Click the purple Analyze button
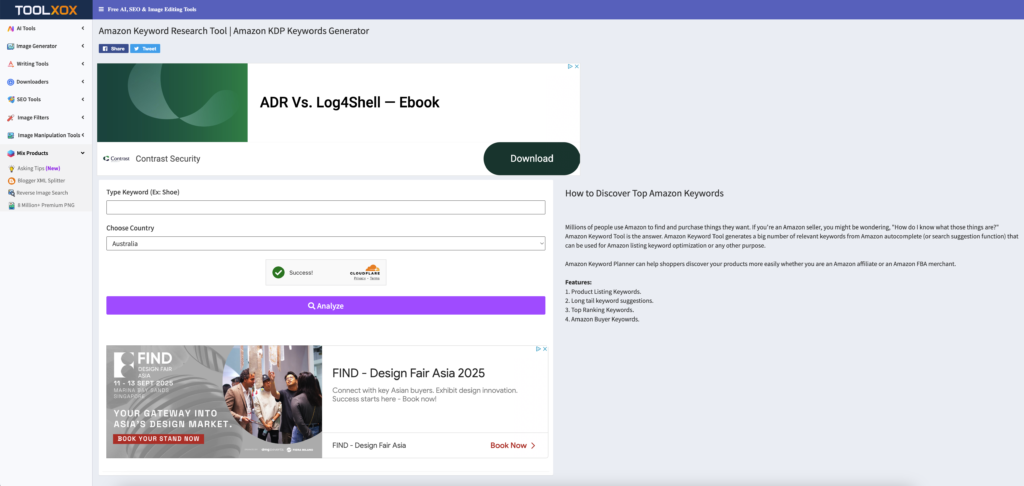 click(x=326, y=306)
